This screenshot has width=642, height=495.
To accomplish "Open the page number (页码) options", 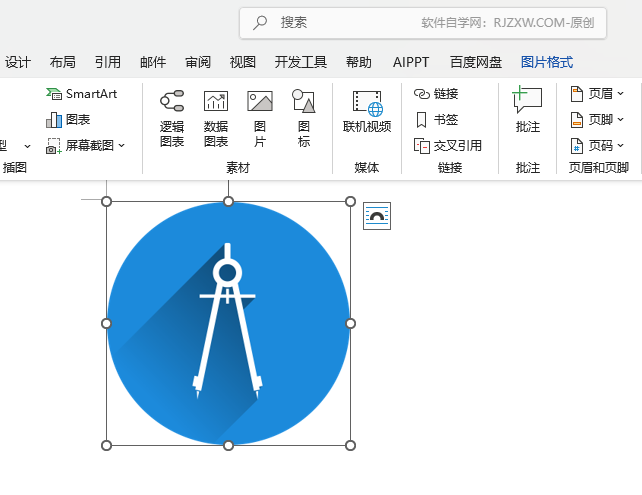I will pyautogui.click(x=597, y=145).
